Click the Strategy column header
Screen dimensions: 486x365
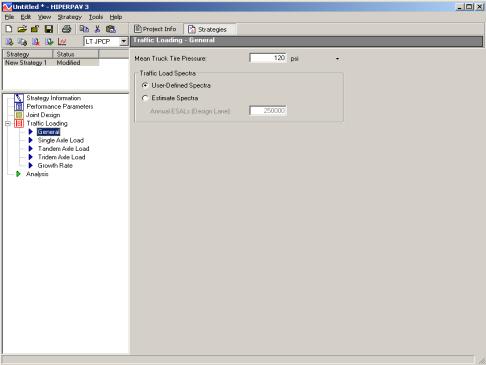[x=28, y=54]
